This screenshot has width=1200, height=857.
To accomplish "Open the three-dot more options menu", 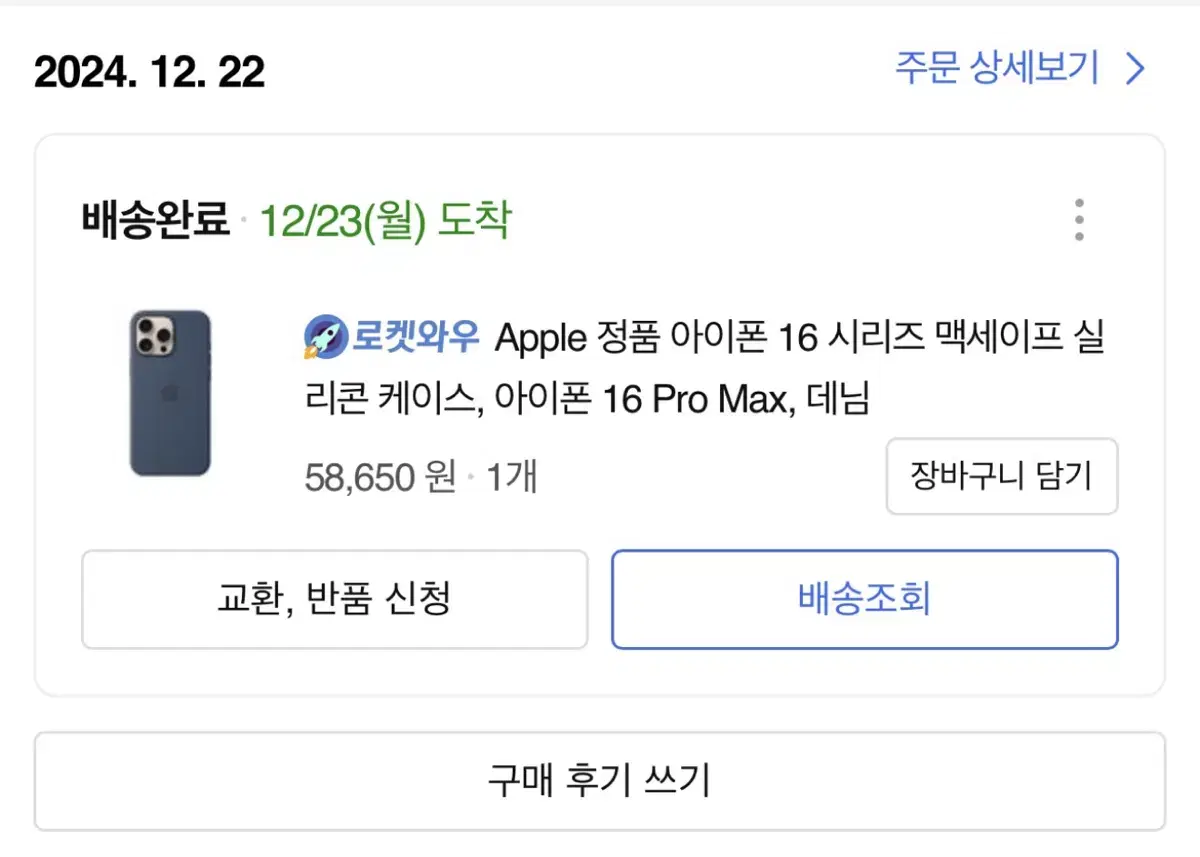I will coord(1078,220).
